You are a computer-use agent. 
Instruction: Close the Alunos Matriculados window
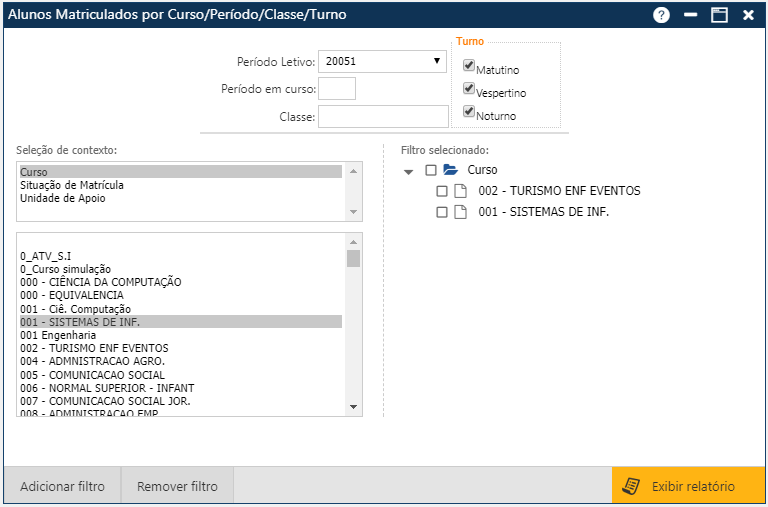click(x=748, y=15)
